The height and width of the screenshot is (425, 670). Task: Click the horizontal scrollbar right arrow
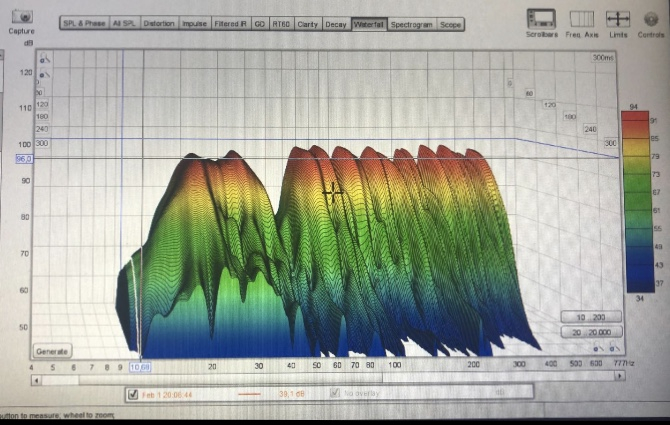[624, 380]
